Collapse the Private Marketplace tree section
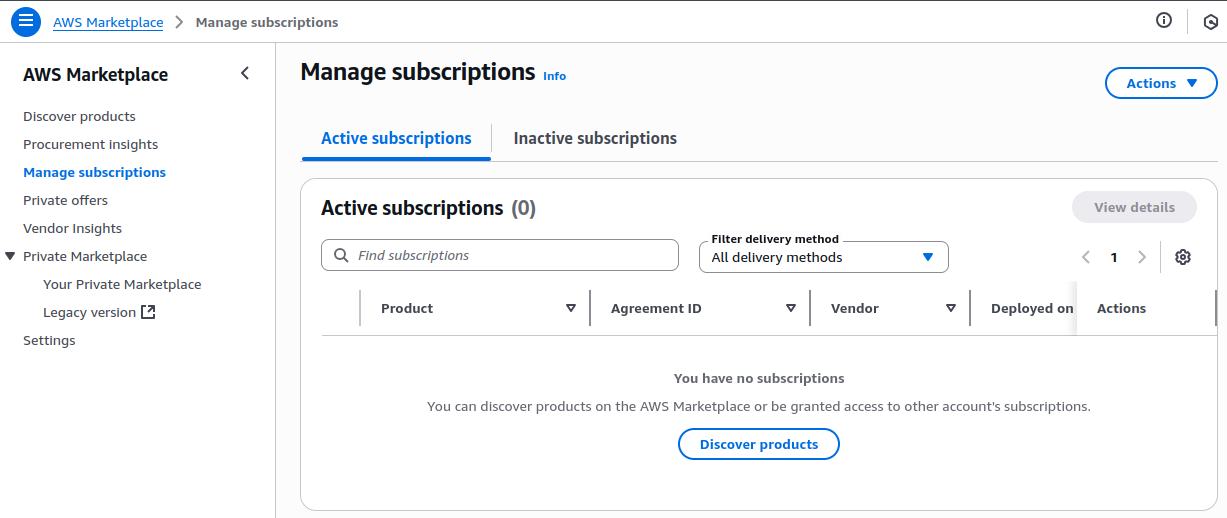Viewport: 1227px width, 518px height. coord(10,256)
